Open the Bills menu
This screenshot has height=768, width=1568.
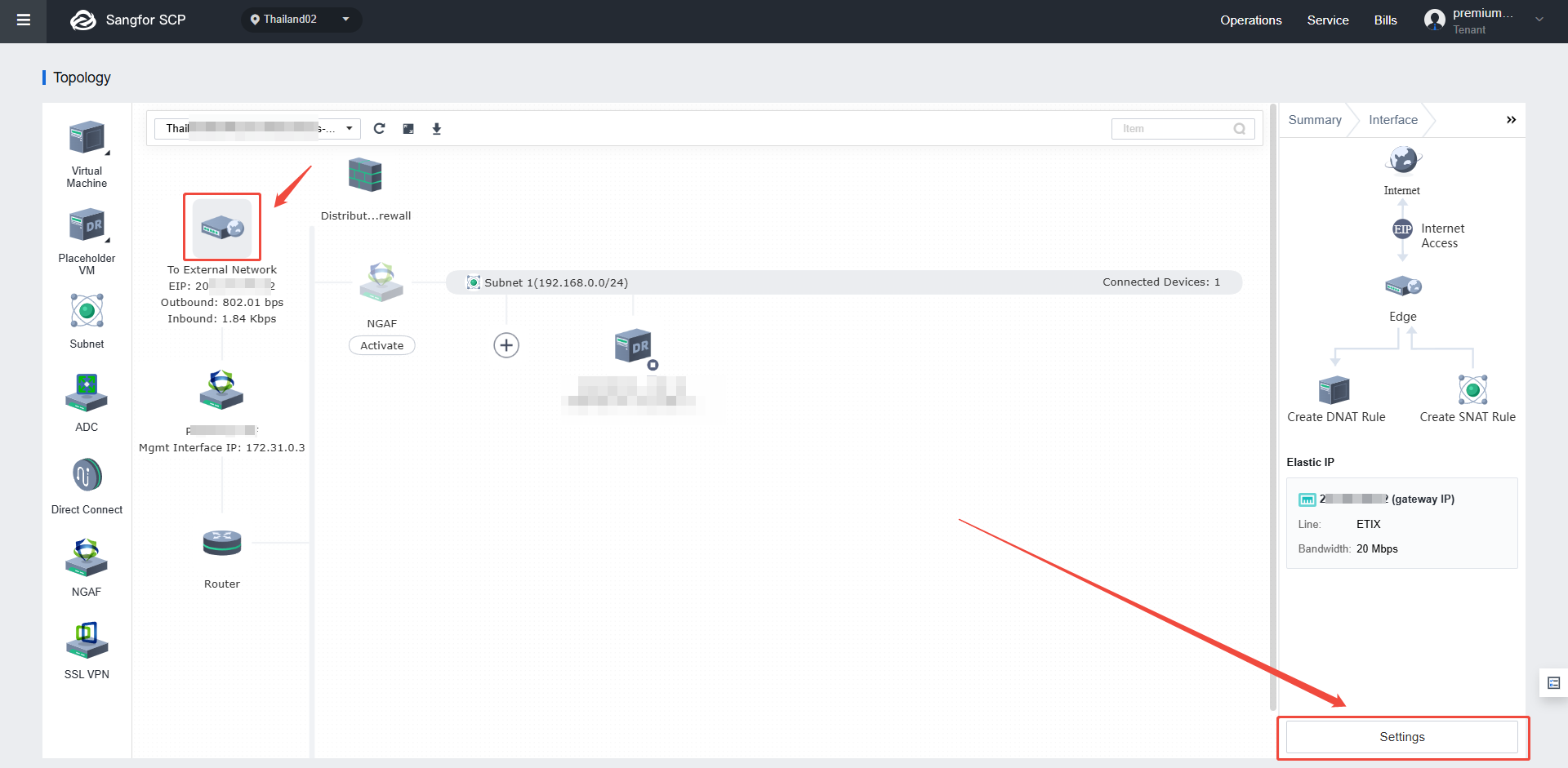tap(1385, 20)
